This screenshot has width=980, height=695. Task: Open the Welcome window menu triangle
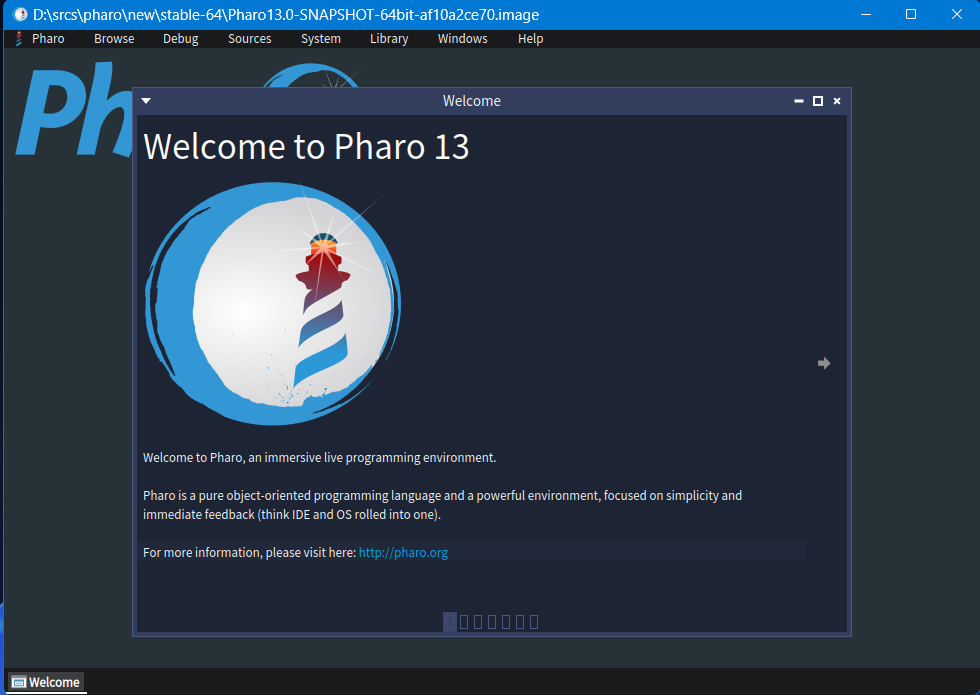145,100
